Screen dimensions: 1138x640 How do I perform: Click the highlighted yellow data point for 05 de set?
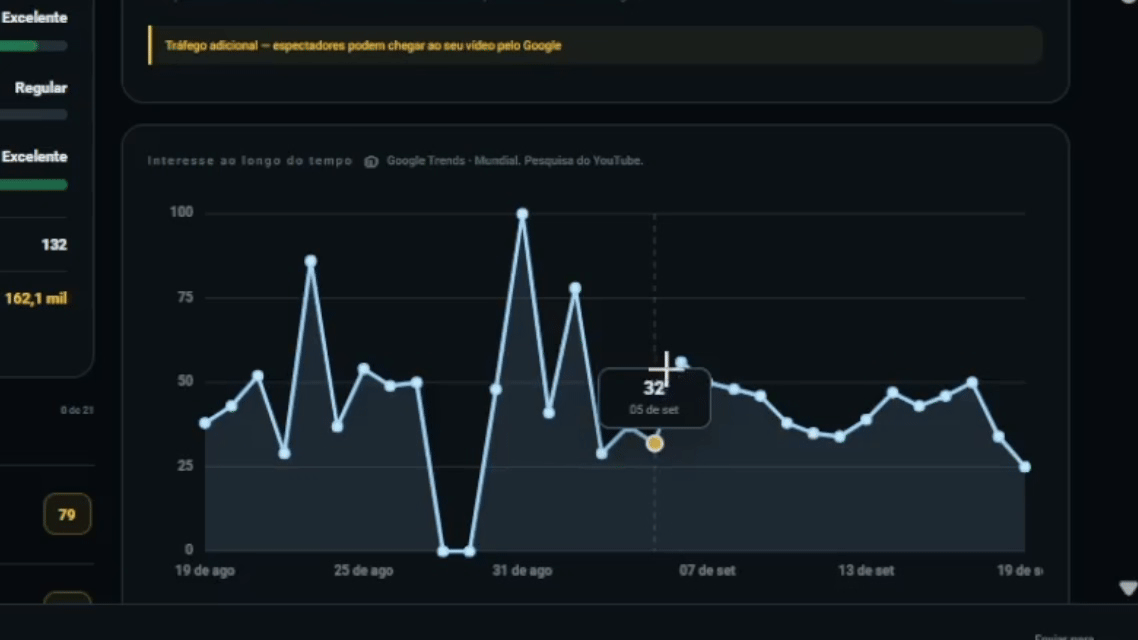click(655, 443)
